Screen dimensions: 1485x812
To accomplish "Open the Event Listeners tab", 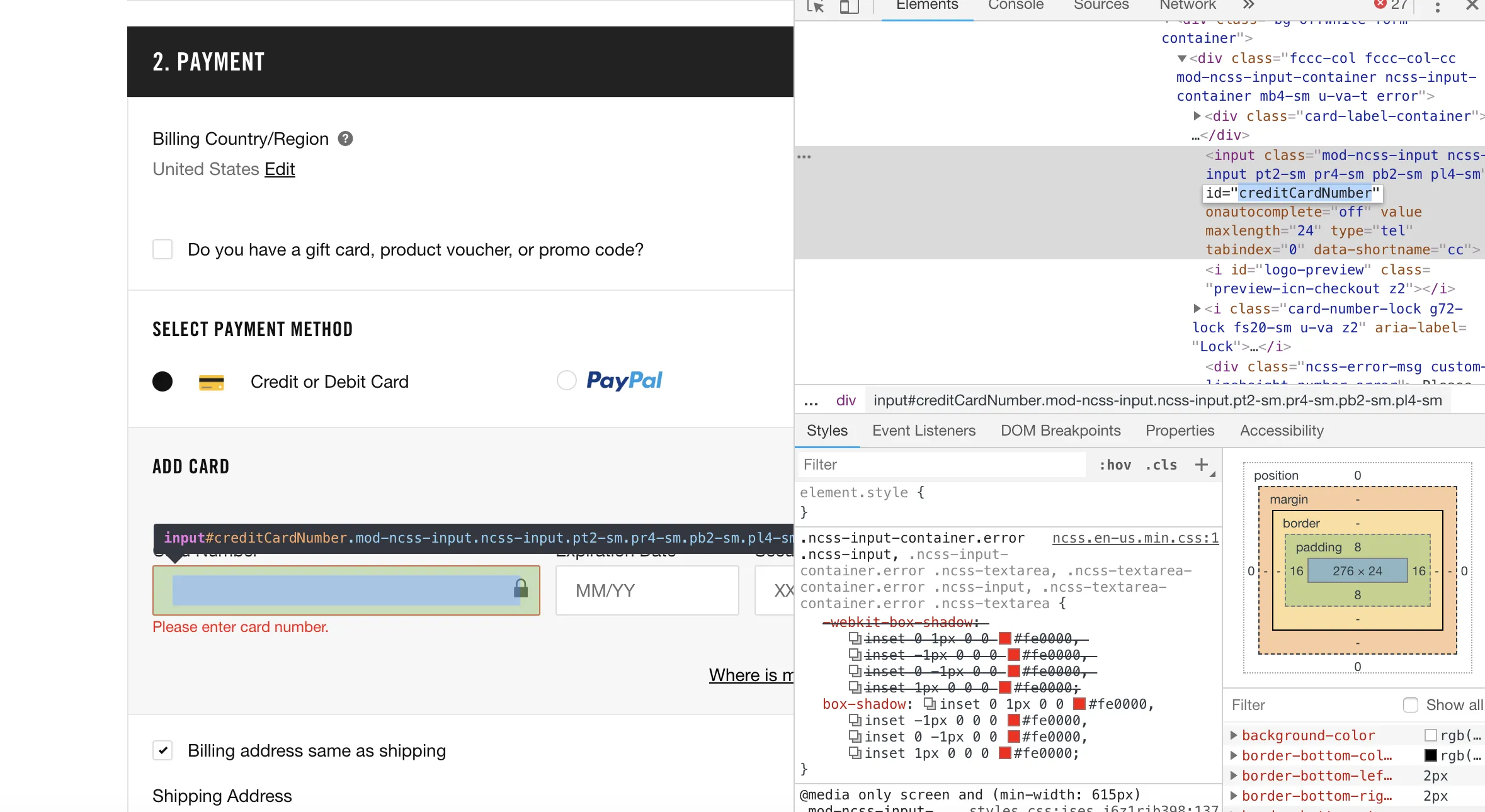I will coord(923,431).
